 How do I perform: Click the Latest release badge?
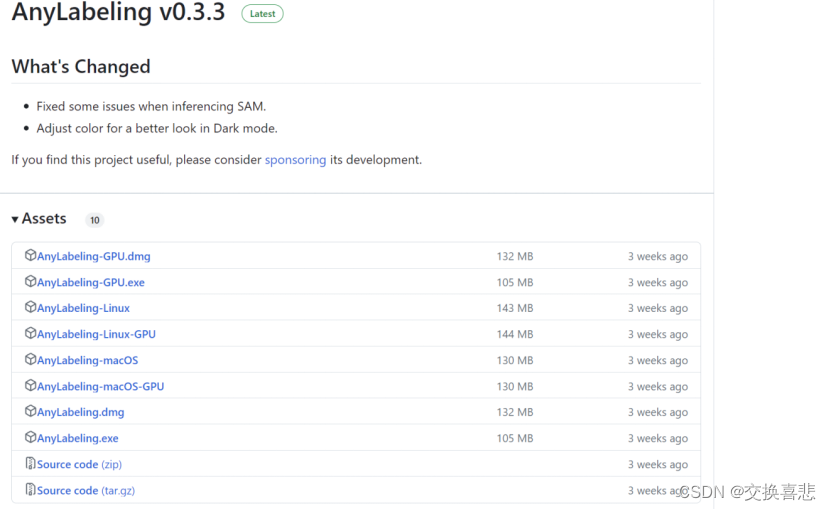[262, 14]
